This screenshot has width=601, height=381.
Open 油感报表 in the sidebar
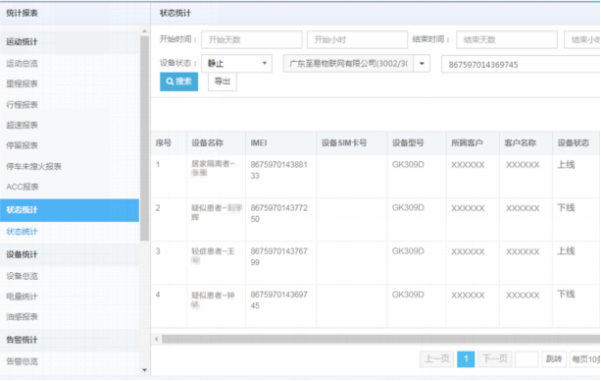tap(22, 317)
